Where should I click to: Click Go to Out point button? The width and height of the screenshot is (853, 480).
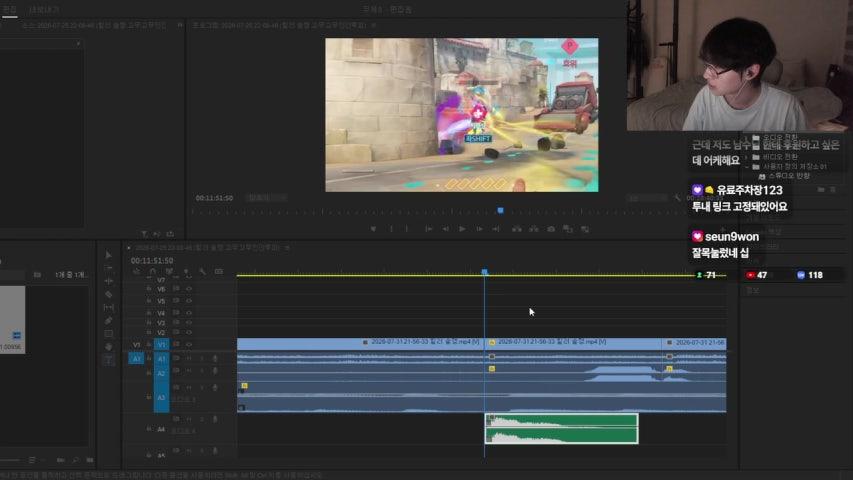[x=496, y=229]
